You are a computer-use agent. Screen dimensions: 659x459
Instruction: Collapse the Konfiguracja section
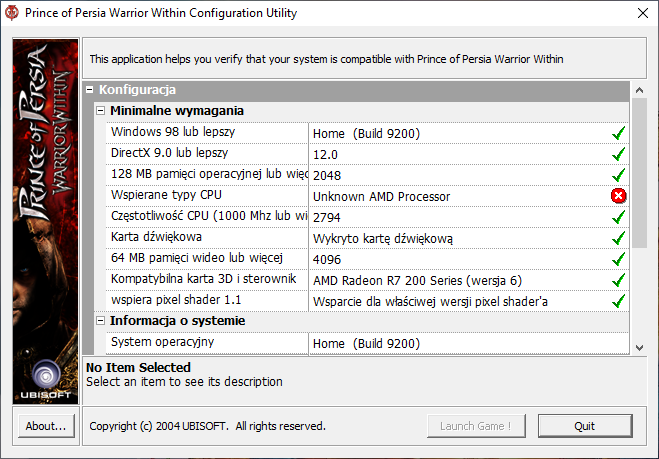pos(90,90)
